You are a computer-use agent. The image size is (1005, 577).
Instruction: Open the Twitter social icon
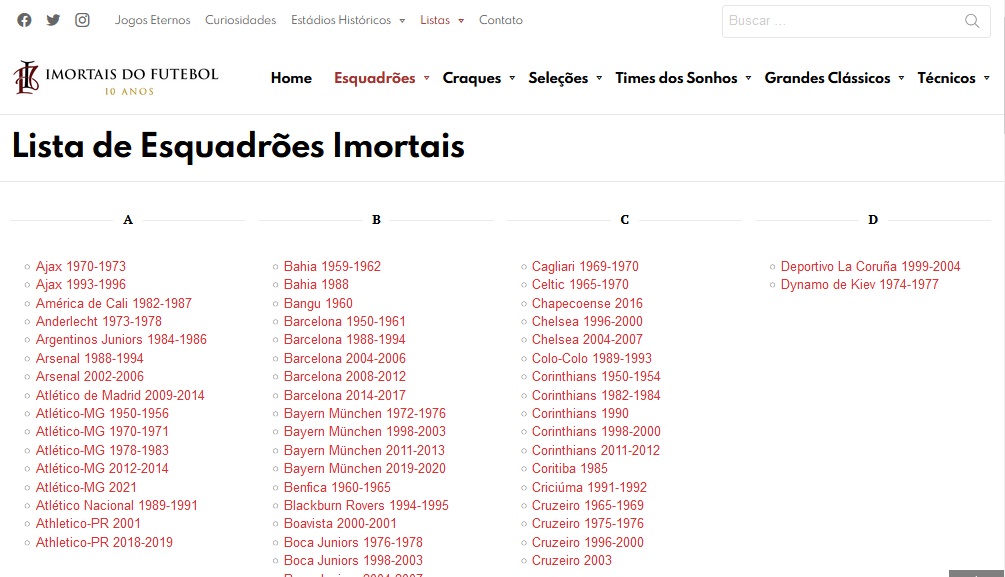53,20
